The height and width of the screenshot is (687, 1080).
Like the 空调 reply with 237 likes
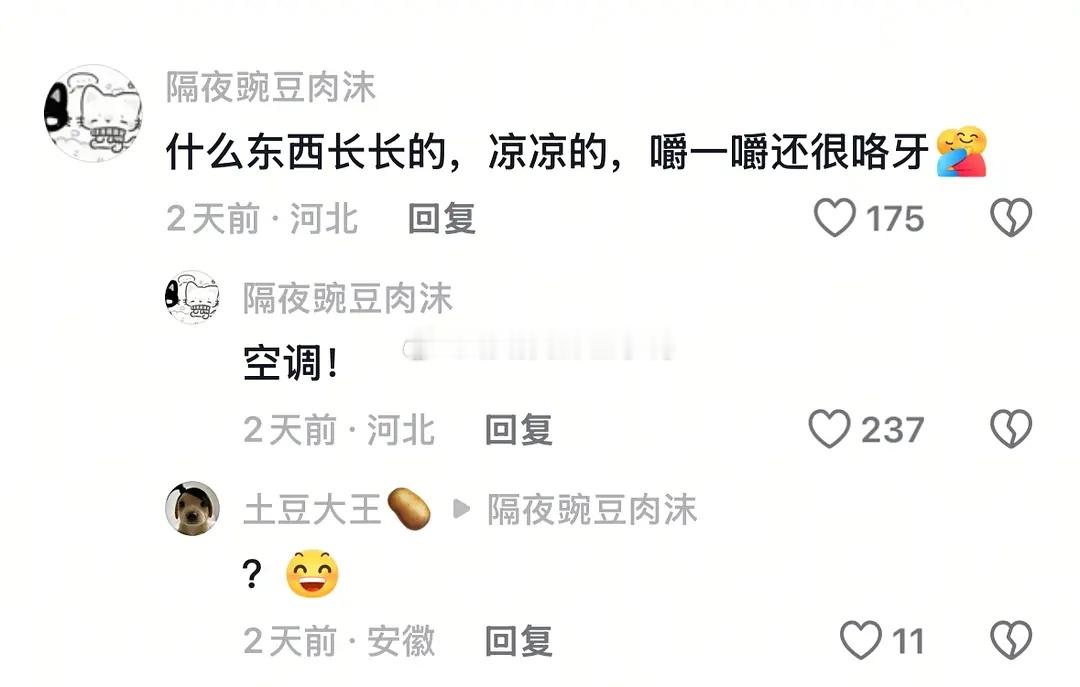click(x=829, y=429)
